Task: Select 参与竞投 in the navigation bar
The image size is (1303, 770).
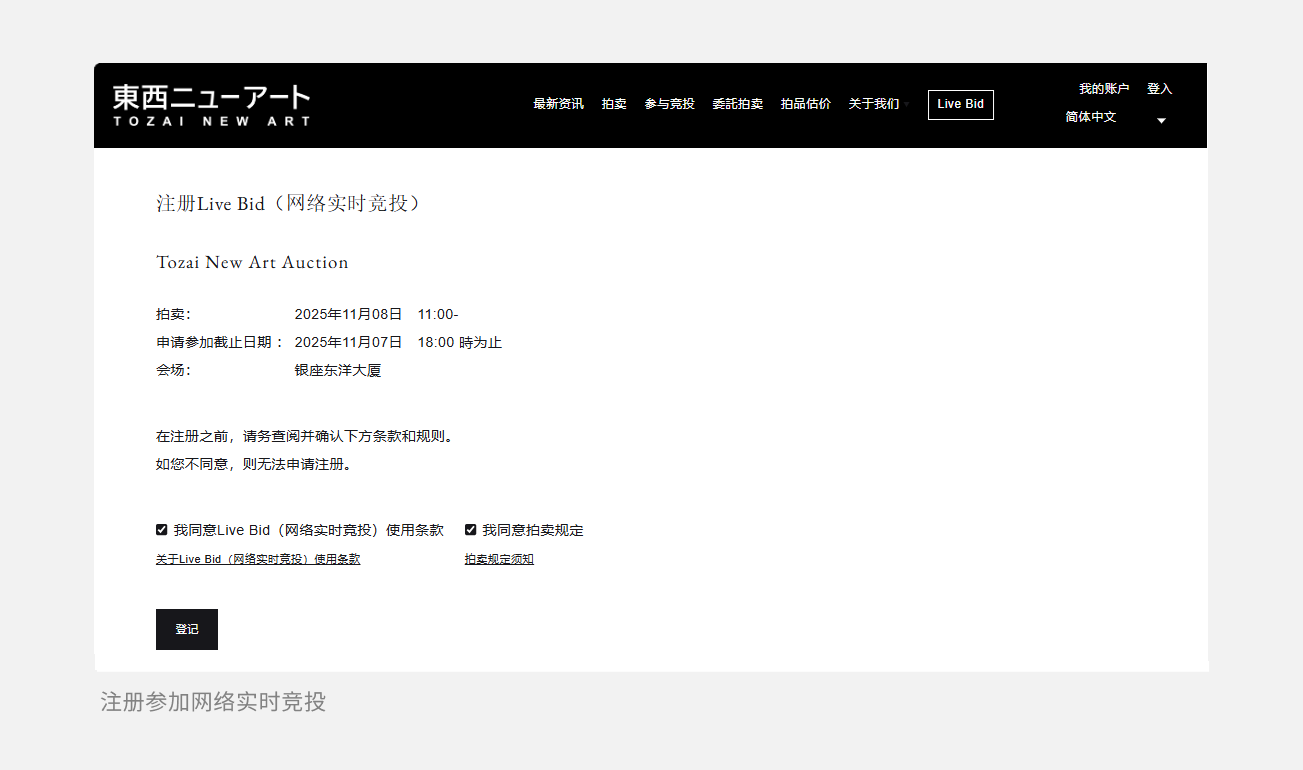Action: (669, 104)
